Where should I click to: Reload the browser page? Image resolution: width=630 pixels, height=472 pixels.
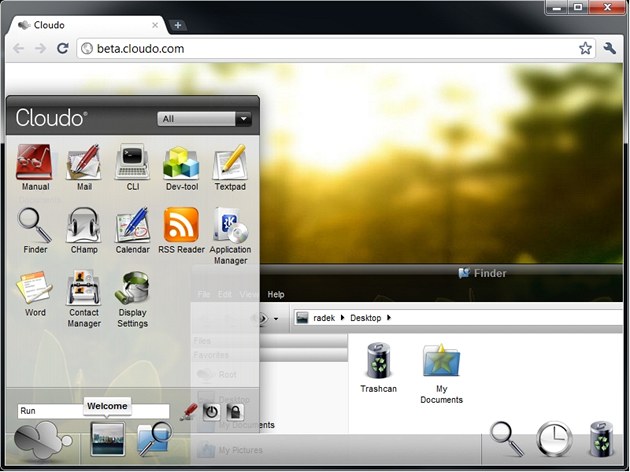pos(62,48)
